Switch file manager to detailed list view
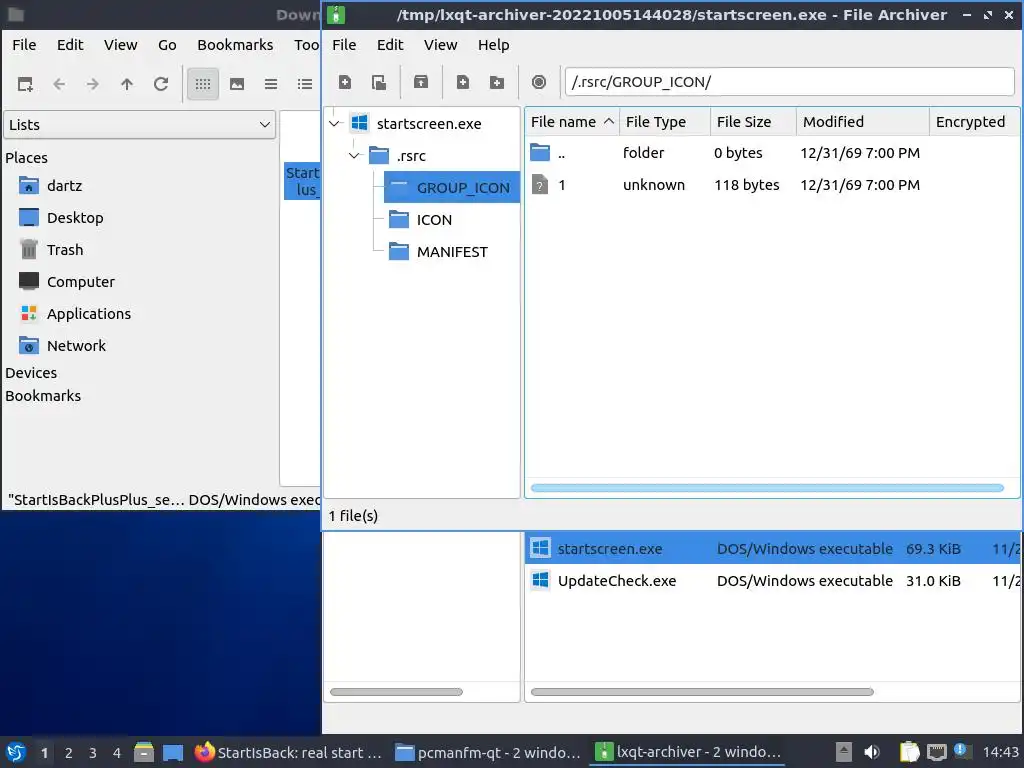This screenshot has width=1024, height=768. point(305,84)
